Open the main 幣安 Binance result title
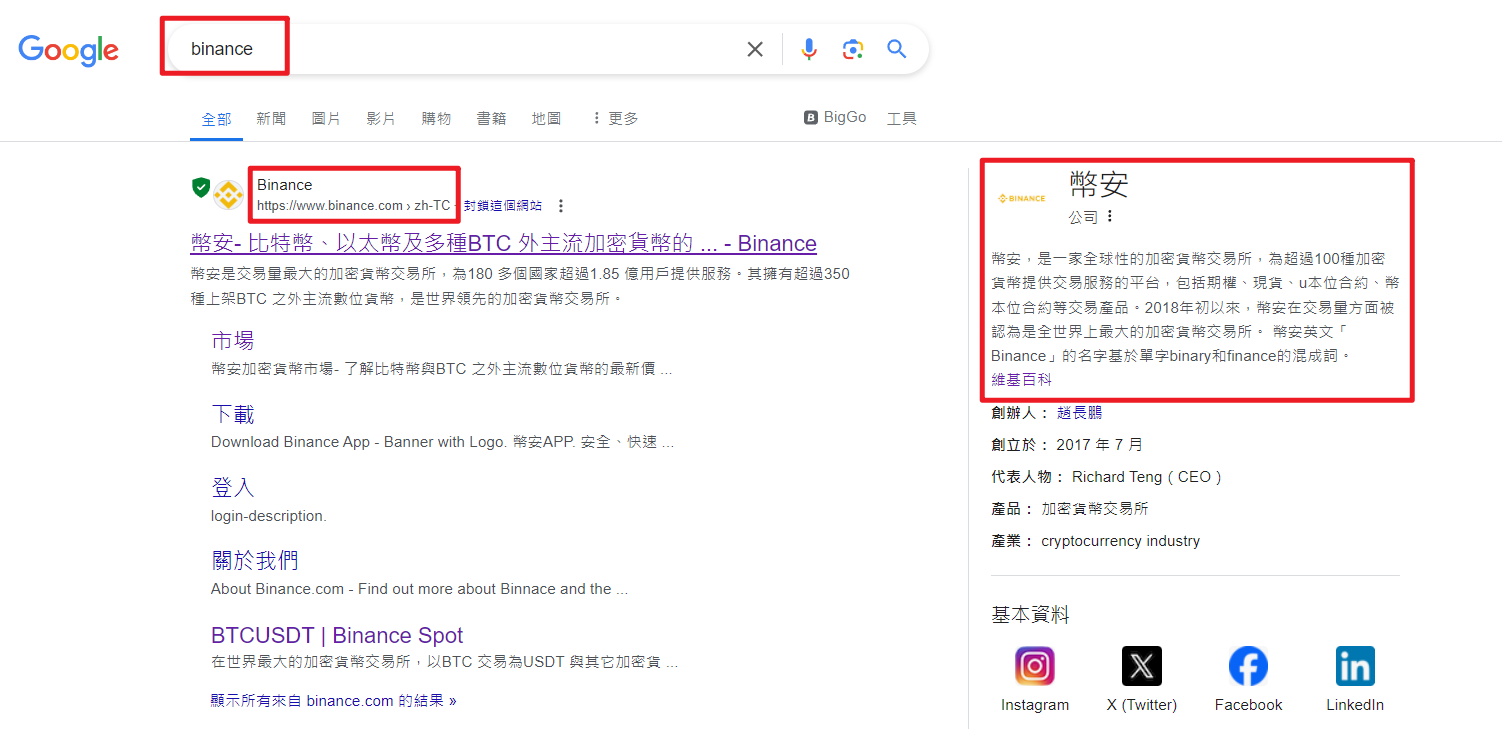1502x729 pixels. [x=503, y=243]
